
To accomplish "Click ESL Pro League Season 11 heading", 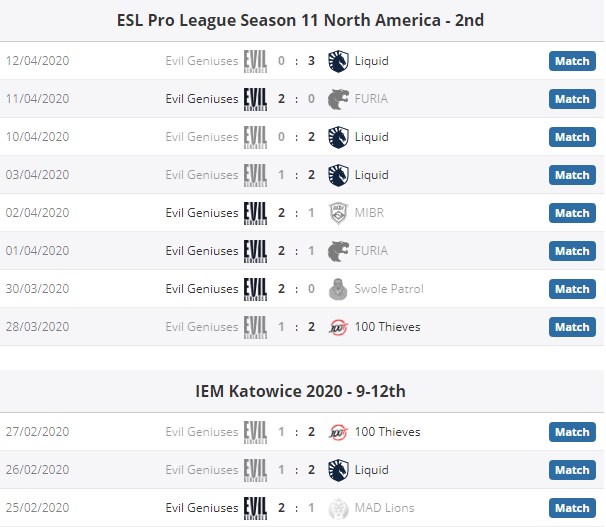I will point(300,20).
